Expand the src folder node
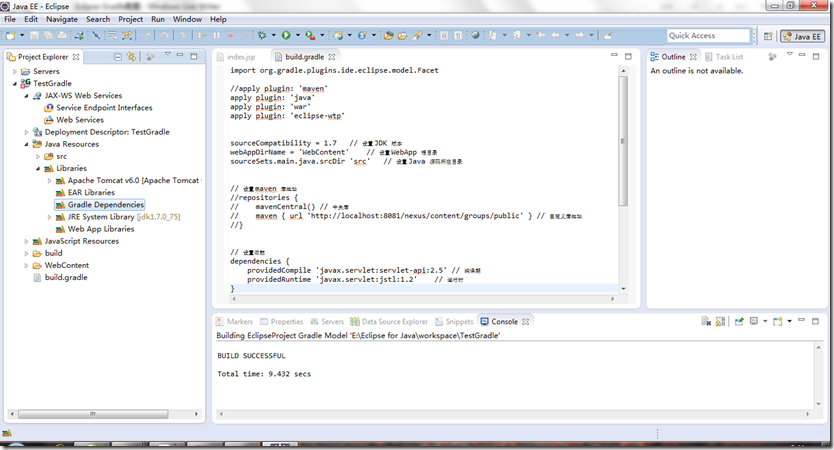The image size is (834, 450). 38,156
